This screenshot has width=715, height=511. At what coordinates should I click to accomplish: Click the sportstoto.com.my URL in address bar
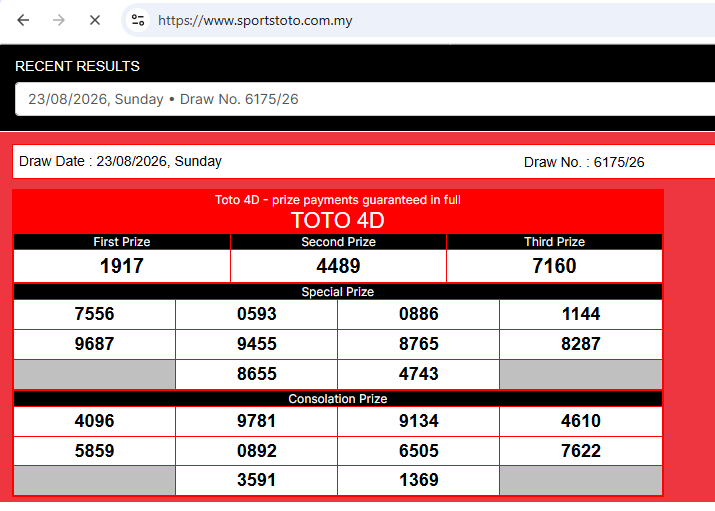(x=255, y=21)
